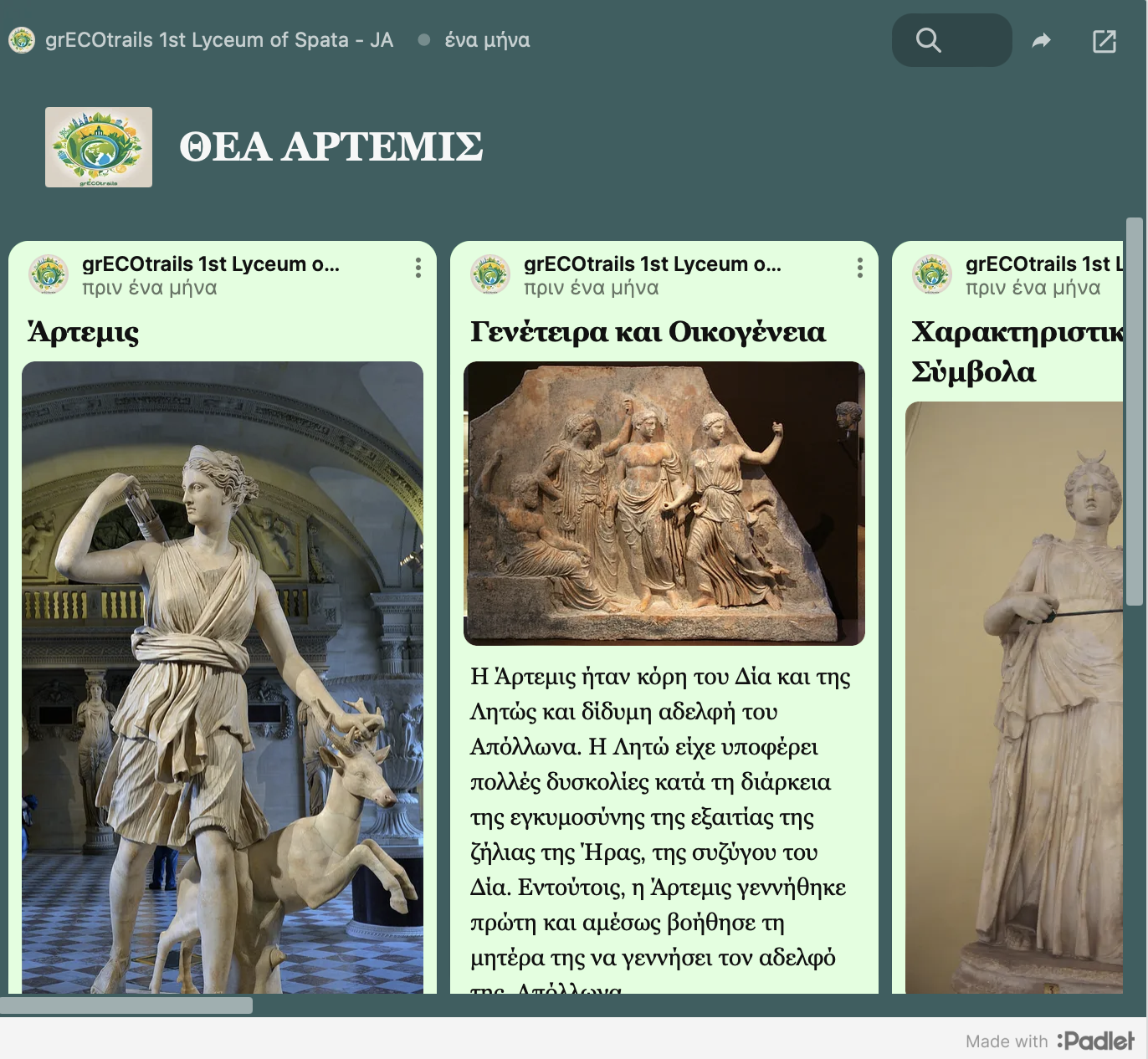The height and width of the screenshot is (1059, 1148).
Task: Click author avatar on Γενέτειρα και Οικογένεια post
Action: pyautogui.click(x=490, y=274)
